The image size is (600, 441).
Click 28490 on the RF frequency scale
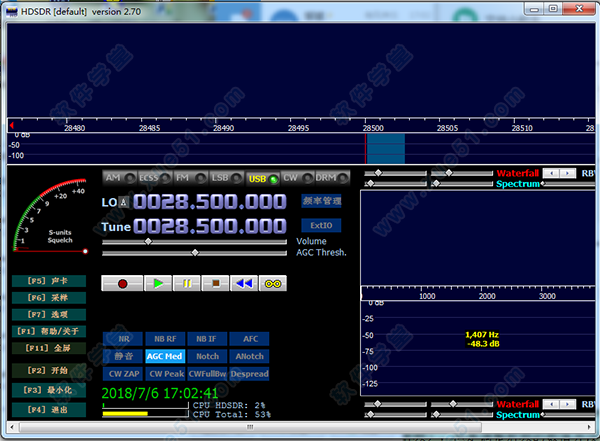tap(223, 128)
